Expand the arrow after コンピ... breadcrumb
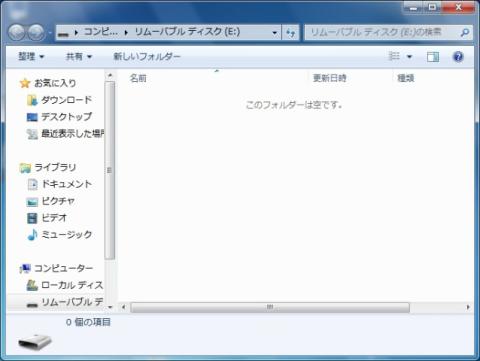The width and height of the screenshot is (480, 361). pos(126,33)
